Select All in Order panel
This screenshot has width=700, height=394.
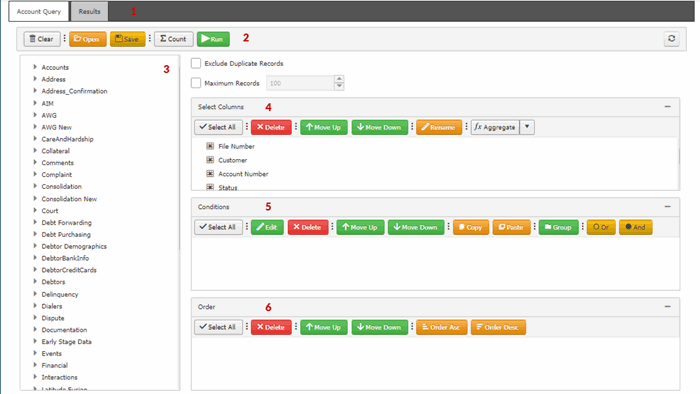218,327
